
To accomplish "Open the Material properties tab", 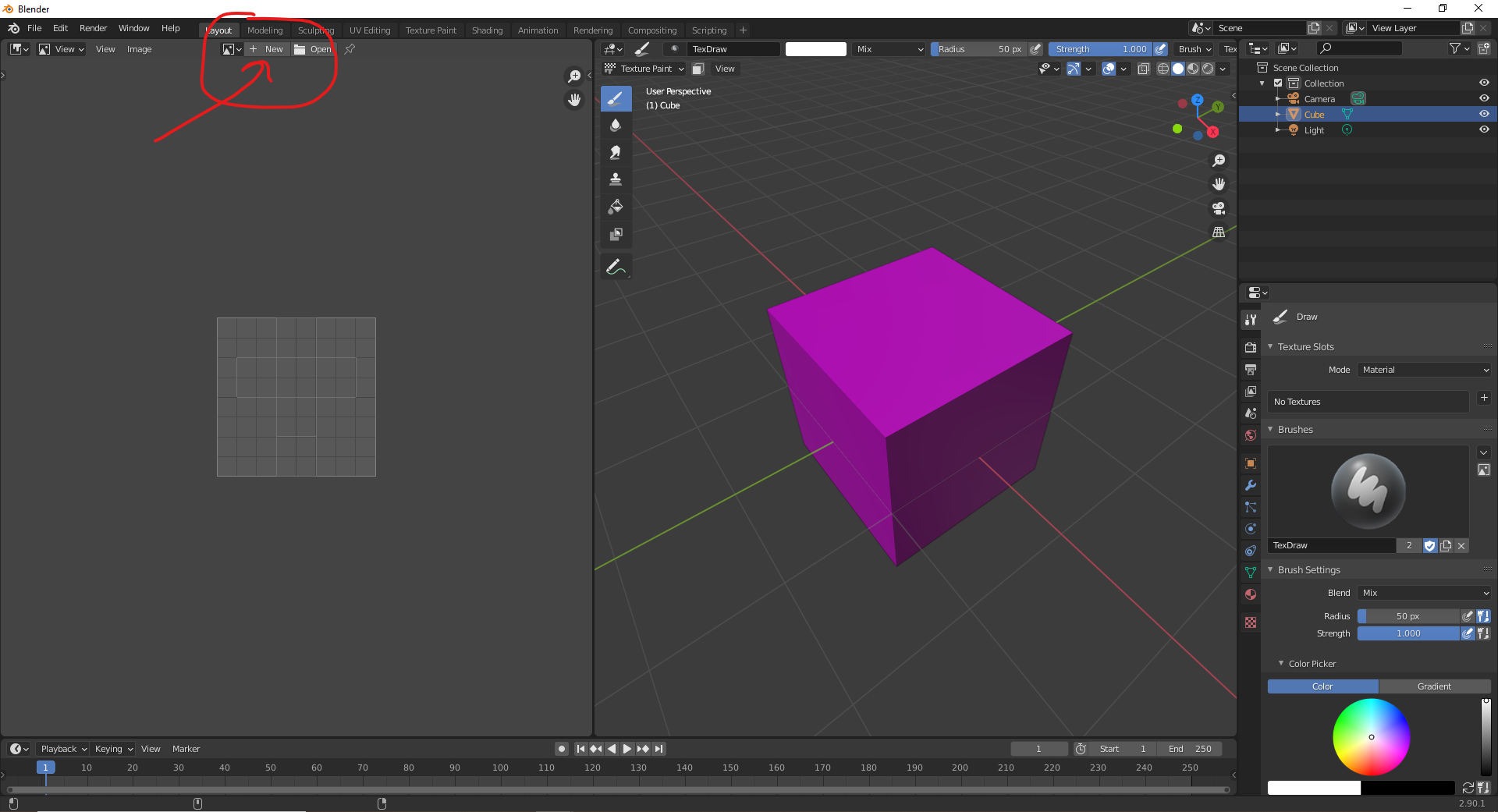I will tap(1251, 594).
